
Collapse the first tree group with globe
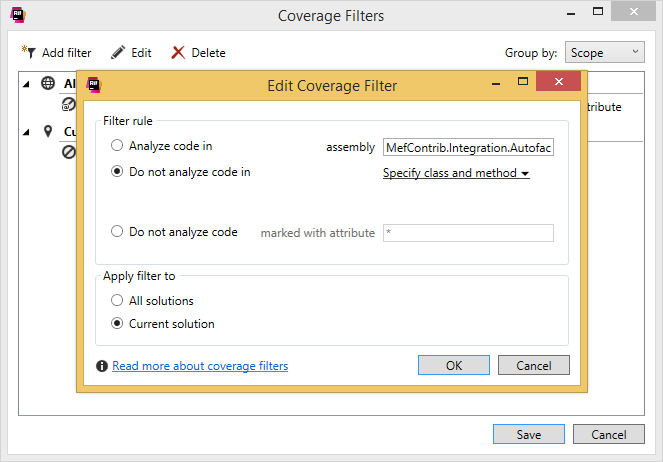(27, 84)
